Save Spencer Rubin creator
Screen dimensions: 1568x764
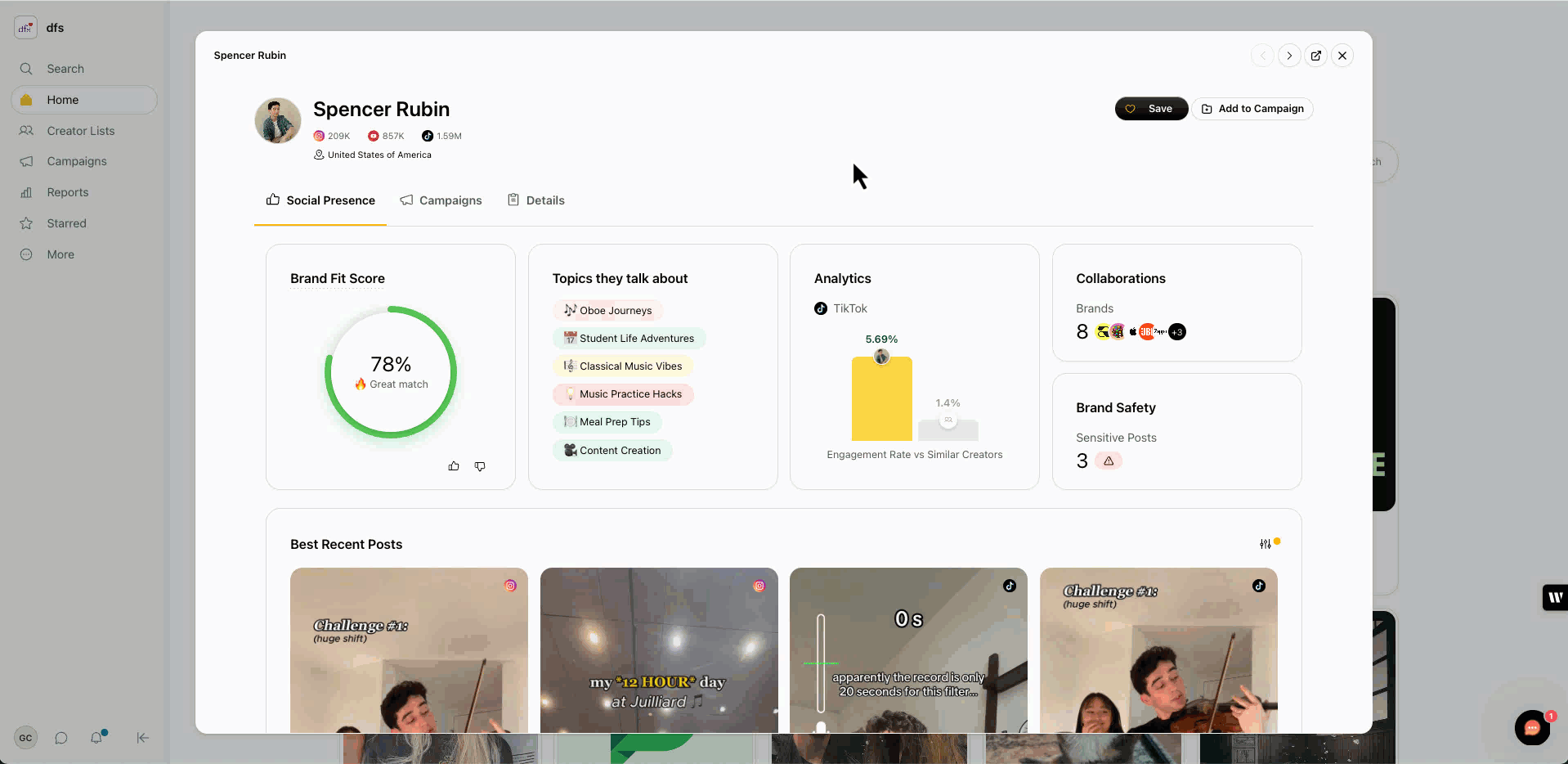(x=1151, y=109)
